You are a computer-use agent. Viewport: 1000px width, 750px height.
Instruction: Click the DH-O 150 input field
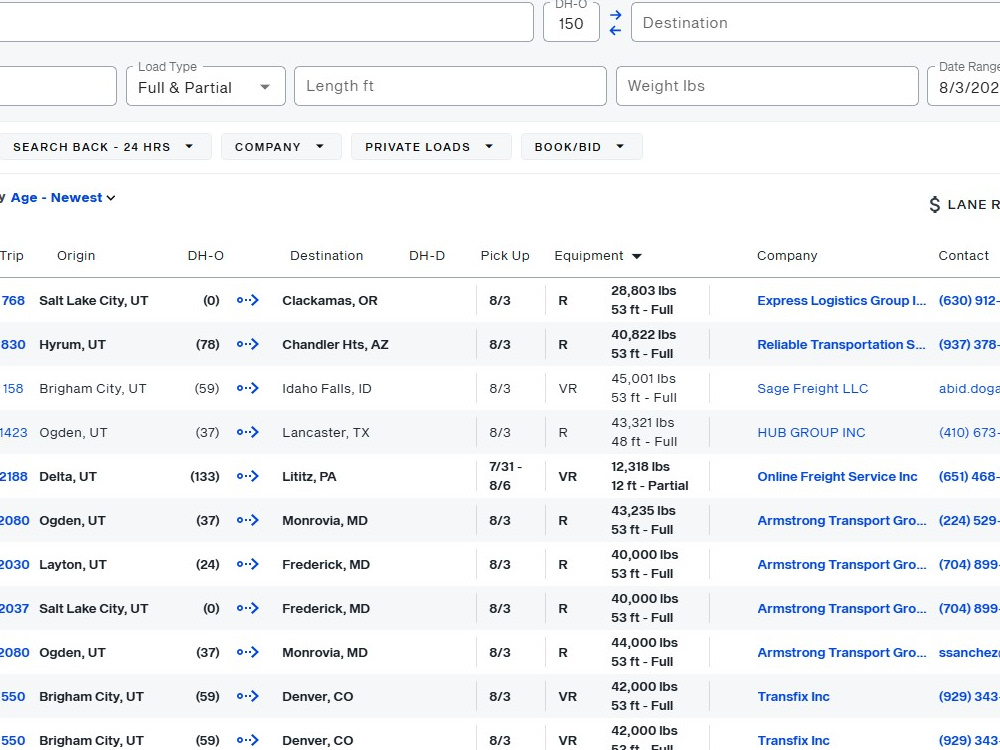571,22
